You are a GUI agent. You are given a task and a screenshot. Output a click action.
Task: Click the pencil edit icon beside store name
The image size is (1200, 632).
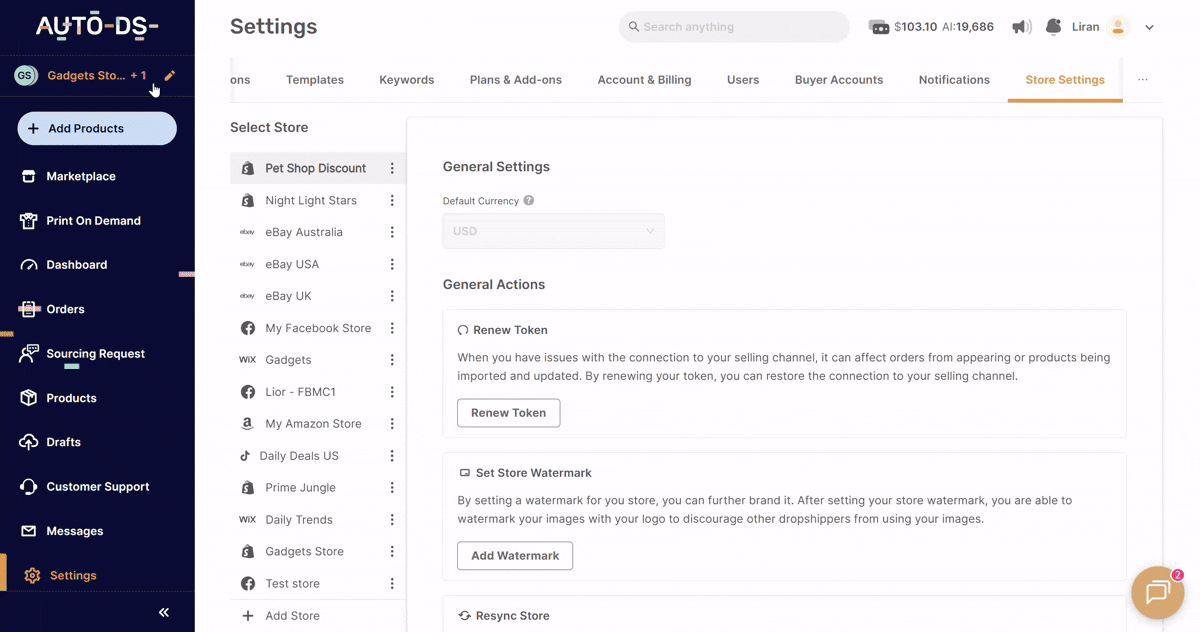pyautogui.click(x=170, y=76)
